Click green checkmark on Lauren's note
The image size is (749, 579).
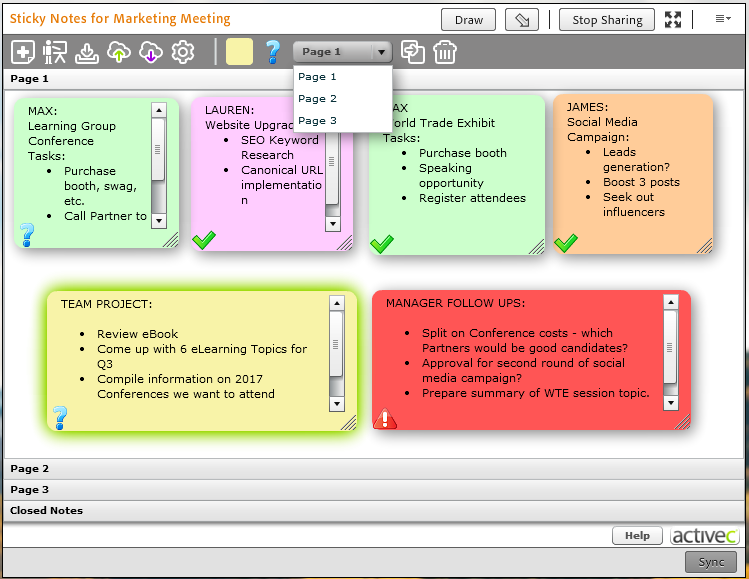tap(204, 240)
